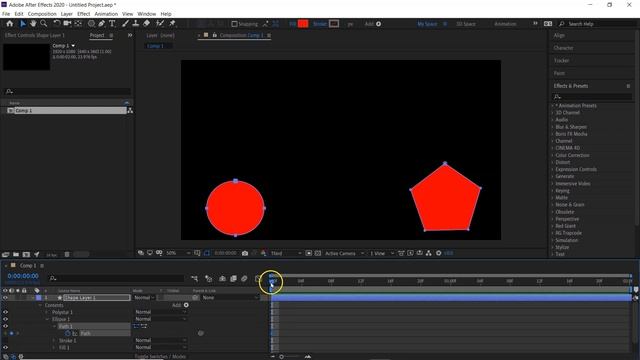Open the Parent & Link None dropdown
This screenshot has width=640, height=360.
(230, 298)
